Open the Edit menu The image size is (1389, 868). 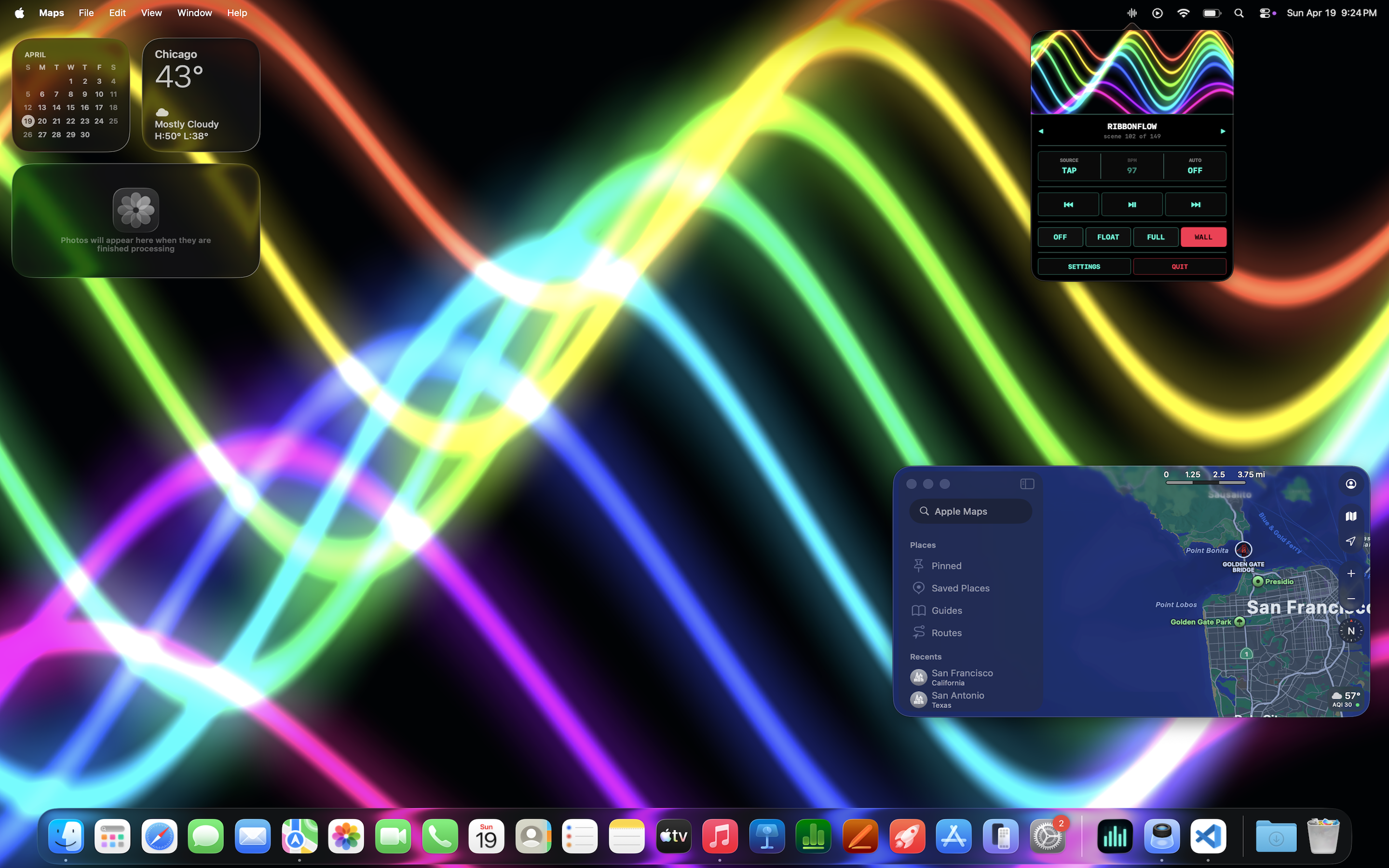[x=117, y=13]
